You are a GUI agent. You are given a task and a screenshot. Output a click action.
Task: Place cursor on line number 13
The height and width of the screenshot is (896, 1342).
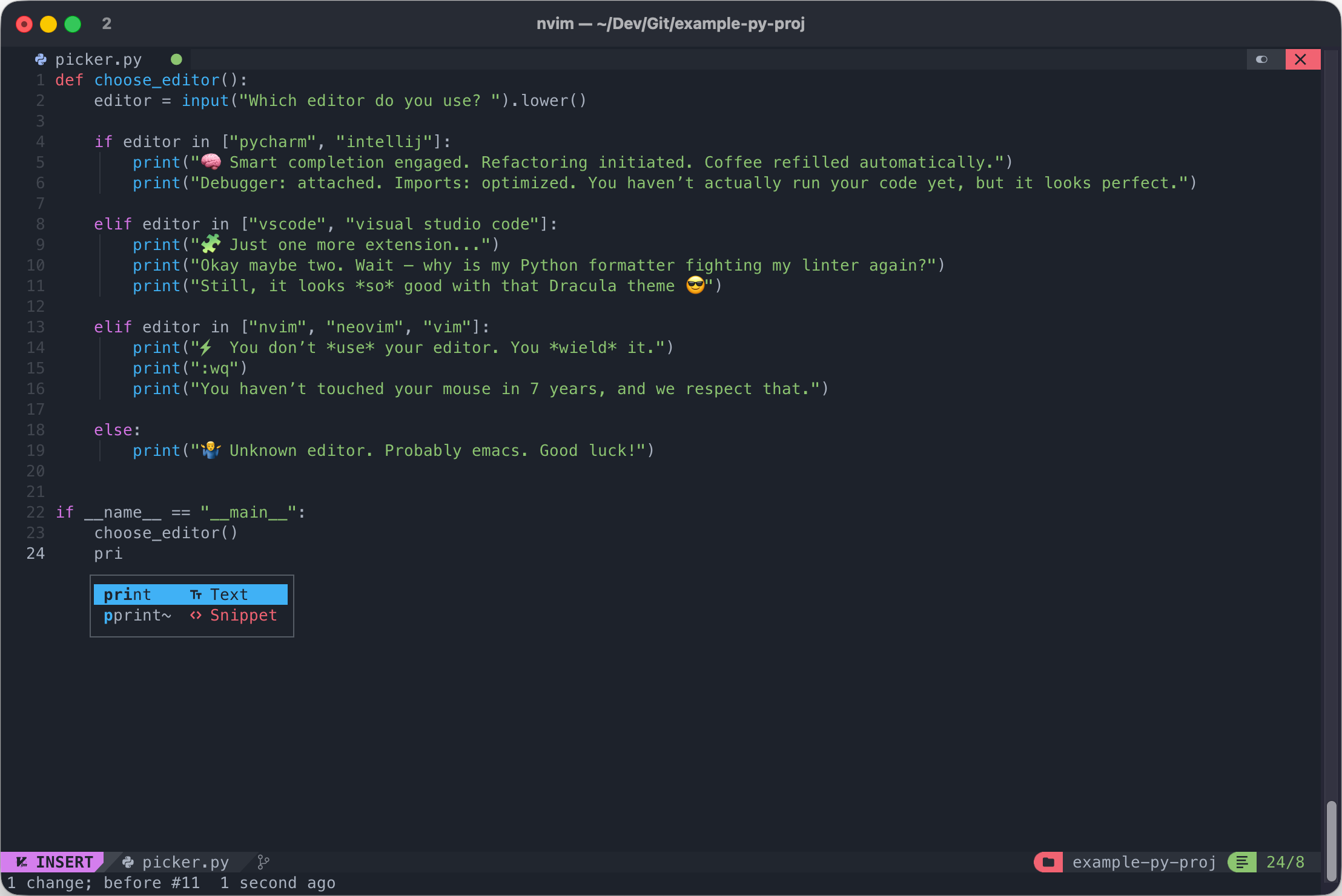pos(35,327)
